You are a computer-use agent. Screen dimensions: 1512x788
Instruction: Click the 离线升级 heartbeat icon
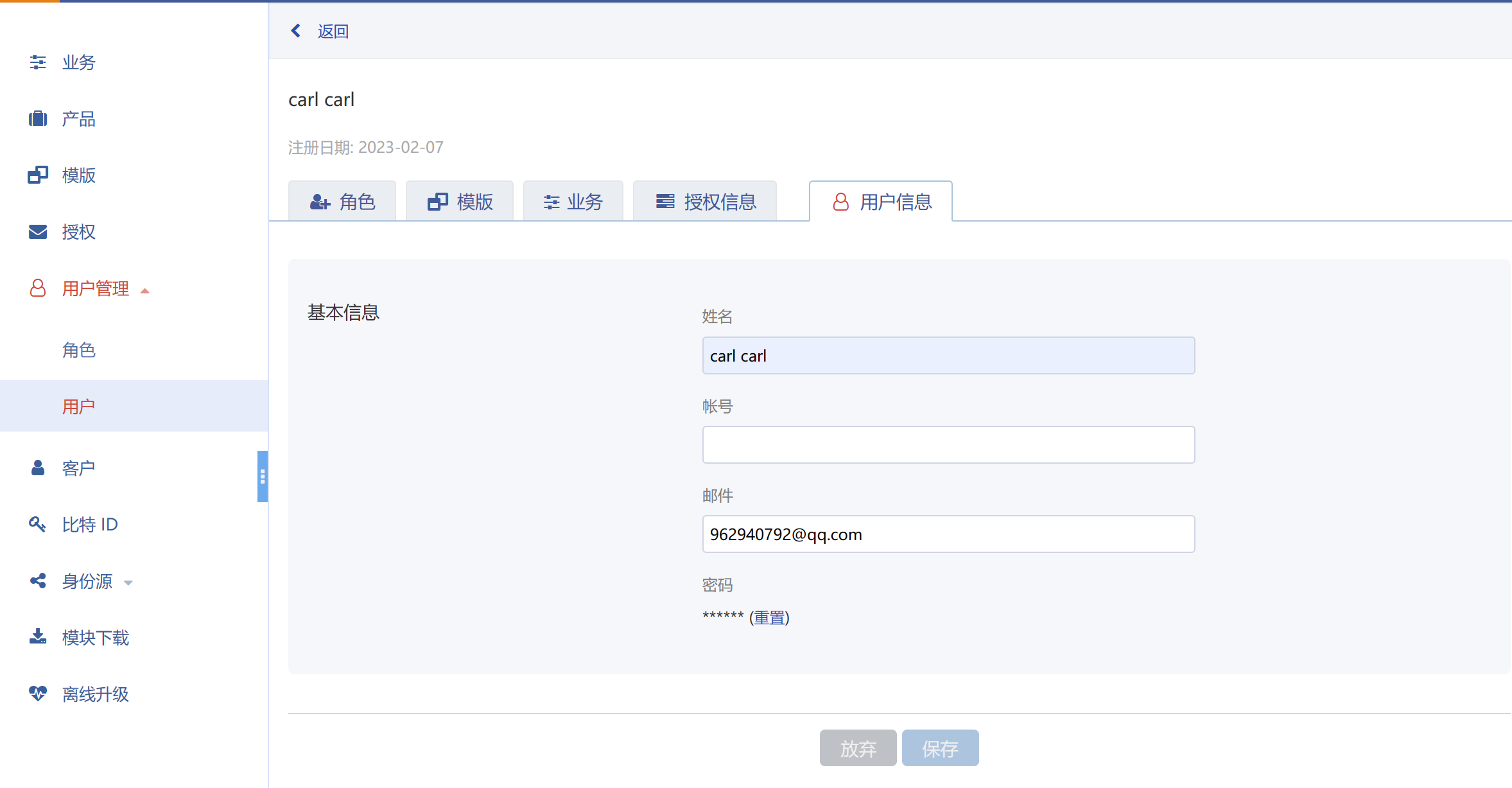point(38,694)
